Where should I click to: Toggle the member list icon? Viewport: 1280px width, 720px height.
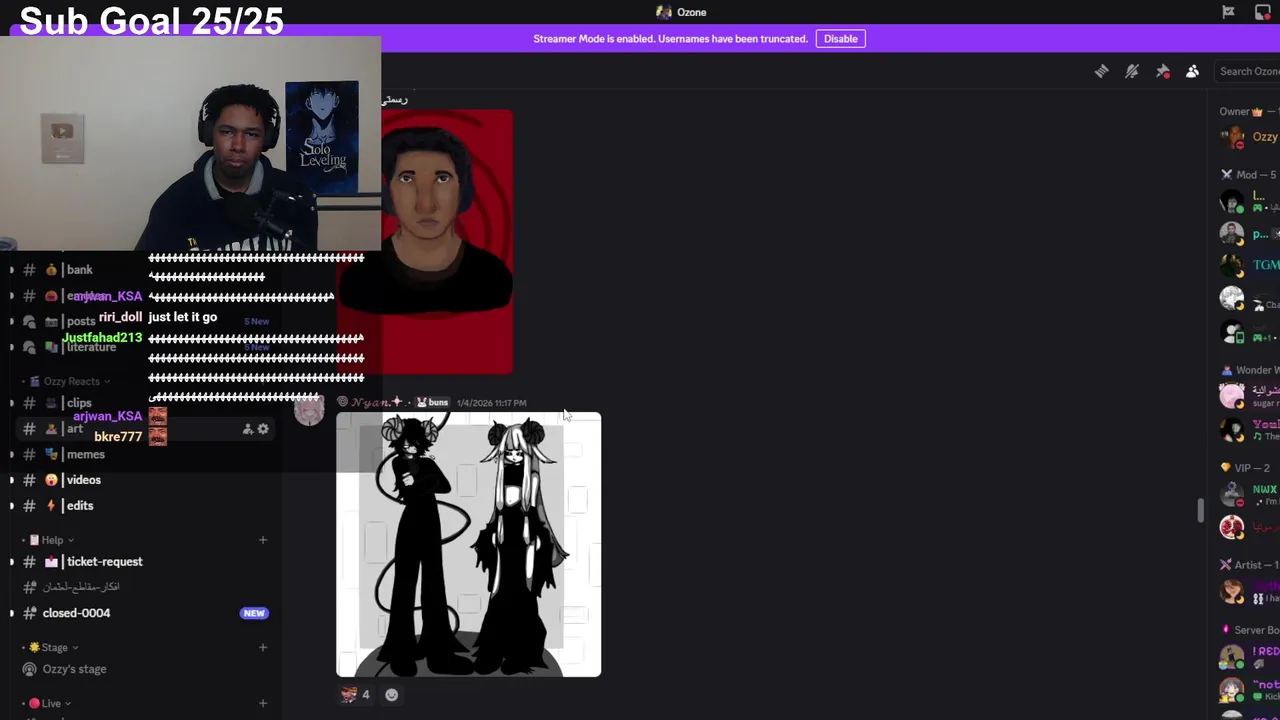point(1192,71)
